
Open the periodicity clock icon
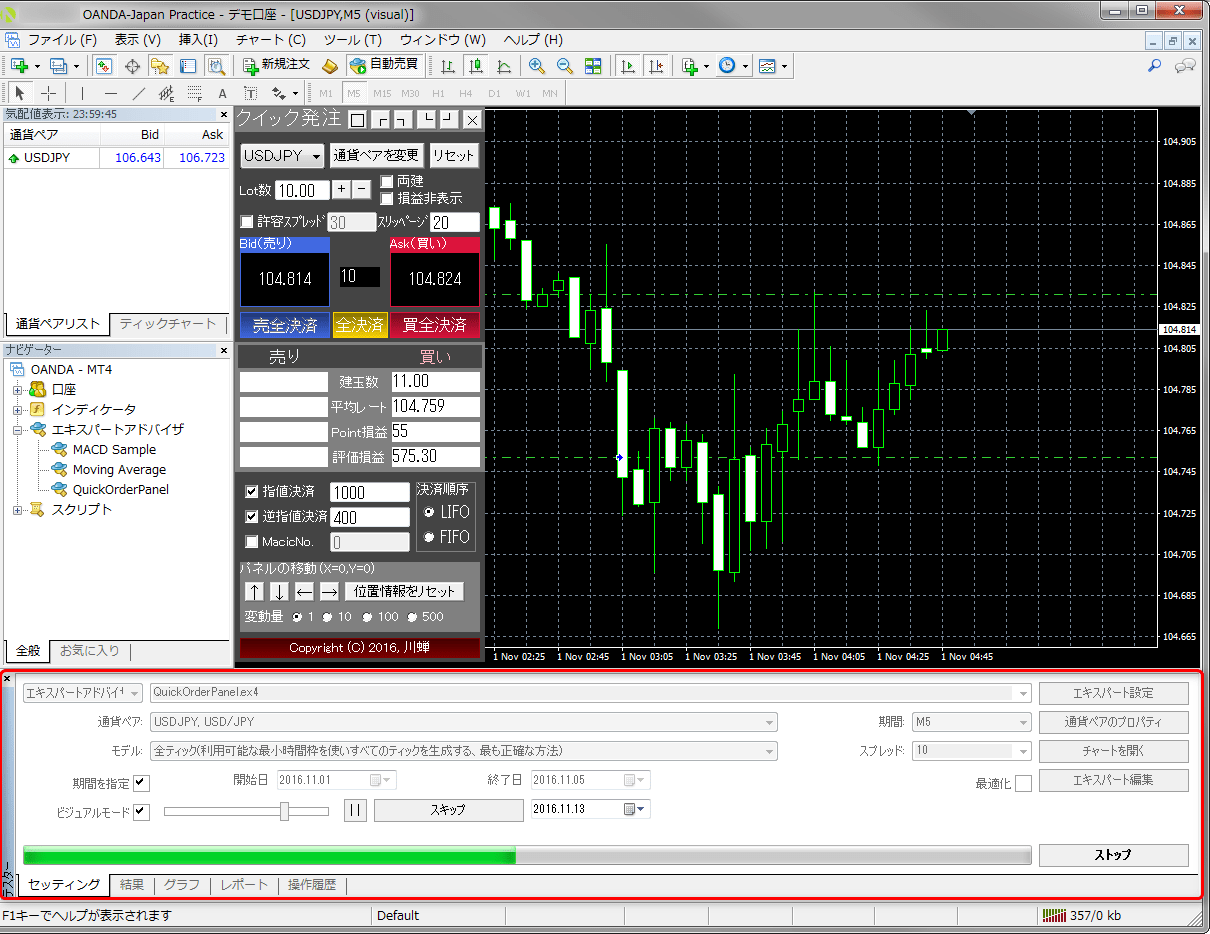tap(727, 66)
